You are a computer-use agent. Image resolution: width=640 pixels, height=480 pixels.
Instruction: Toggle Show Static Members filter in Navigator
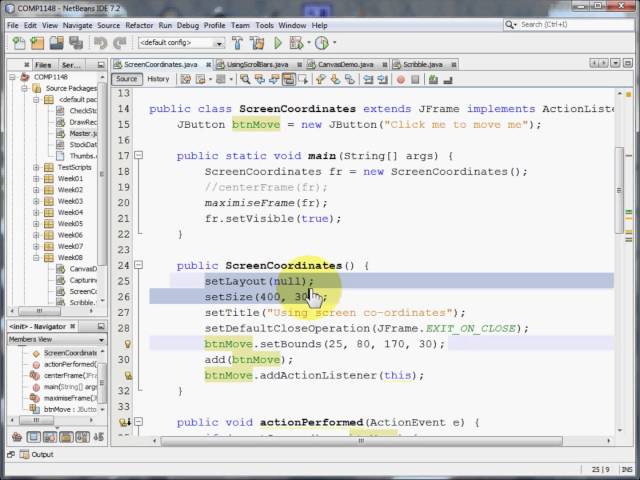tap(50, 437)
